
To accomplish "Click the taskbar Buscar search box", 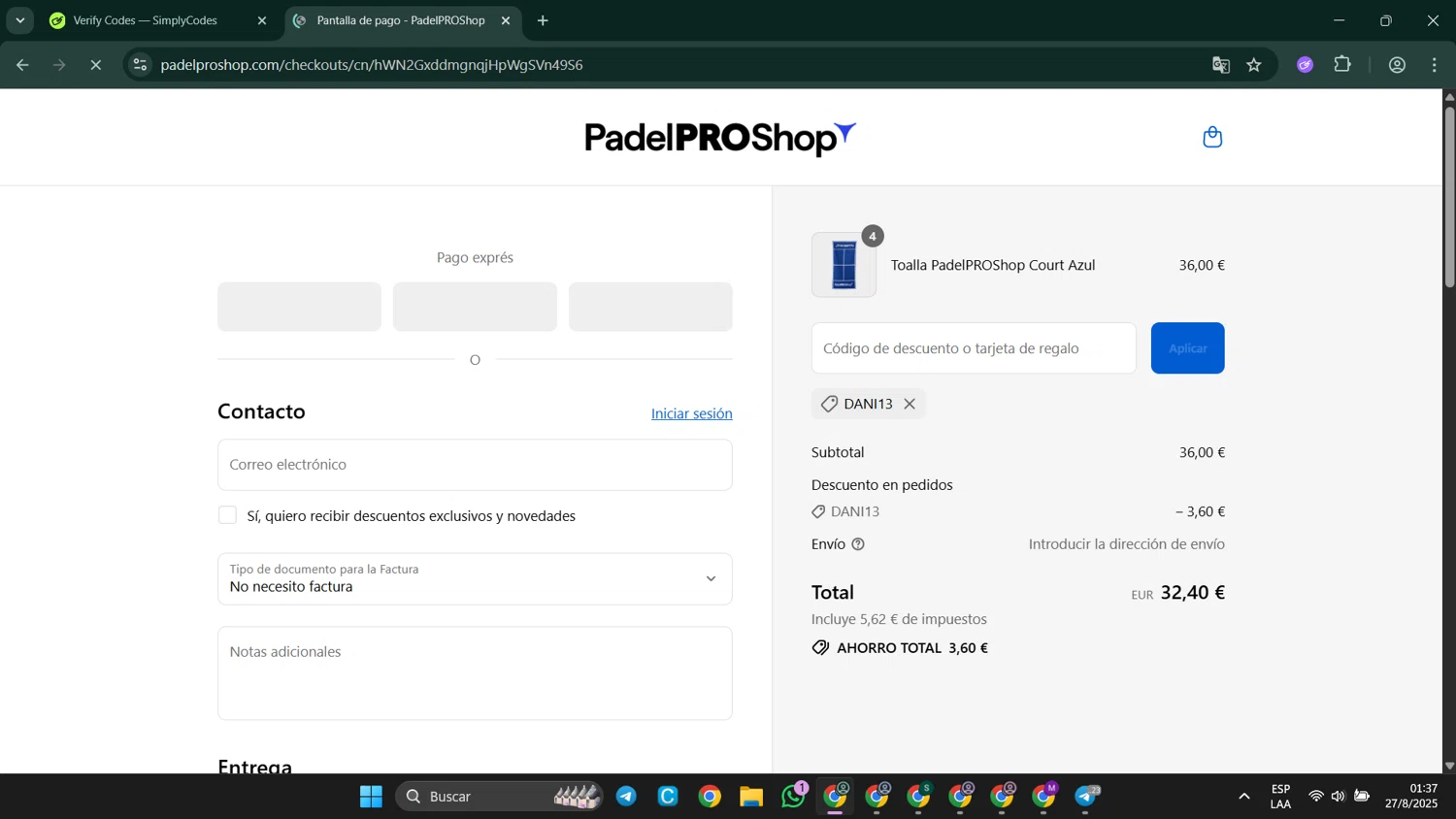I will (x=498, y=797).
